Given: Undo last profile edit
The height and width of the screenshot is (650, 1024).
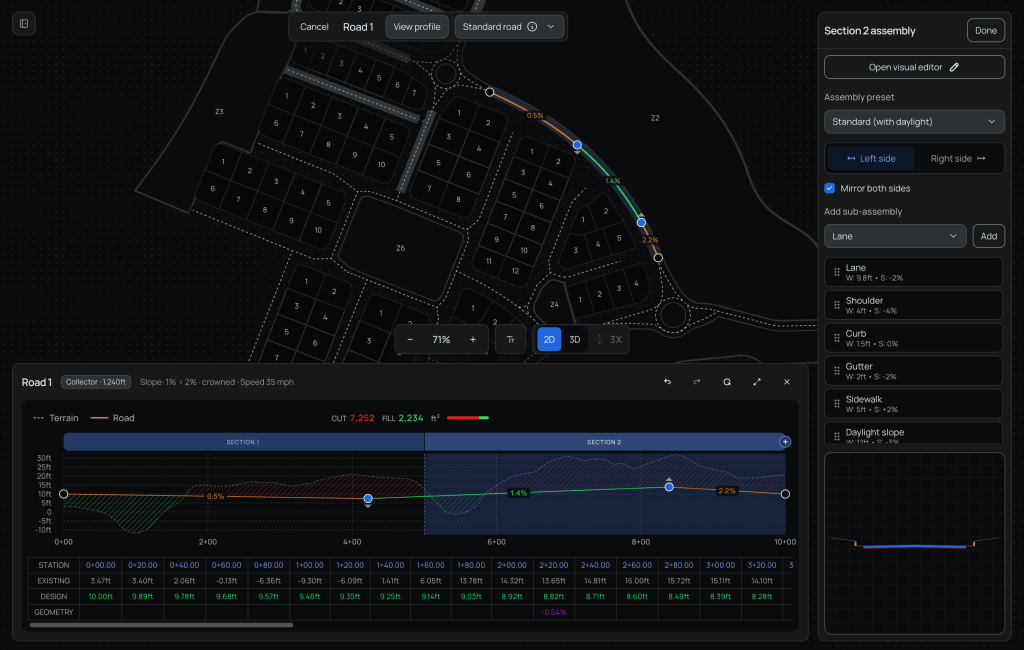Looking at the screenshot, I should tap(667, 382).
